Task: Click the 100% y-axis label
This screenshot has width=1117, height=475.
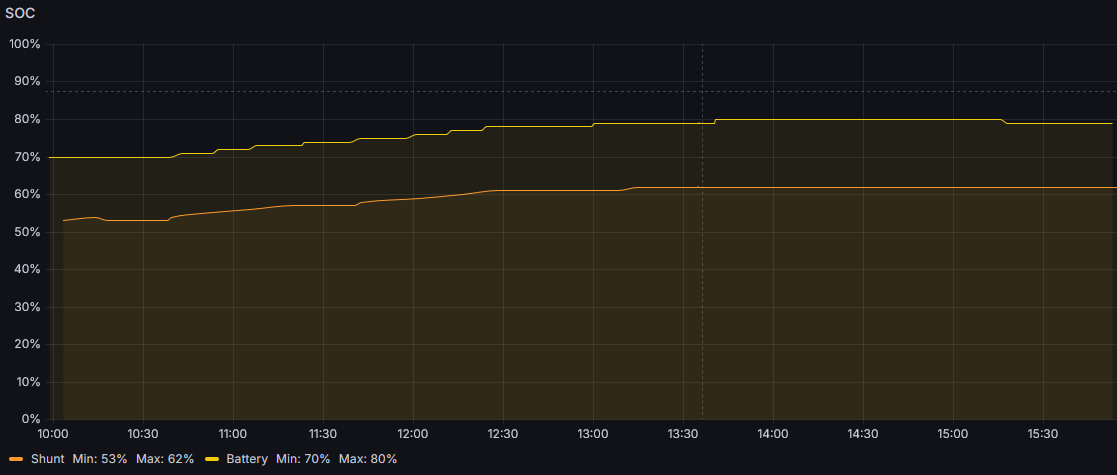Action: [25, 45]
